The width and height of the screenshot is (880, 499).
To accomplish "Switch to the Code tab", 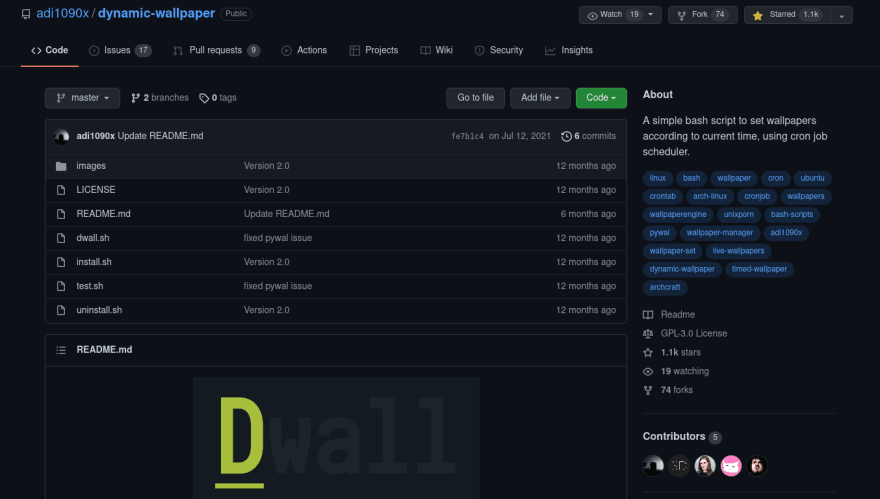I will point(49,51).
